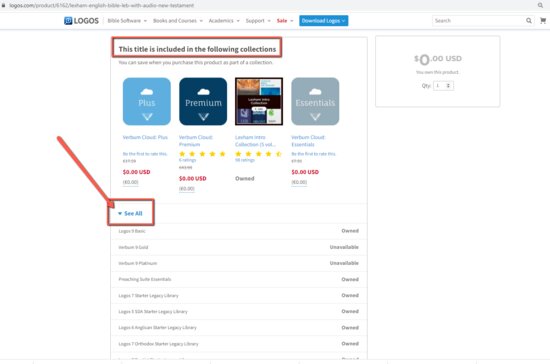550x364 pixels.
Task: Open the shopping cart icon
Action: [x=543, y=21]
